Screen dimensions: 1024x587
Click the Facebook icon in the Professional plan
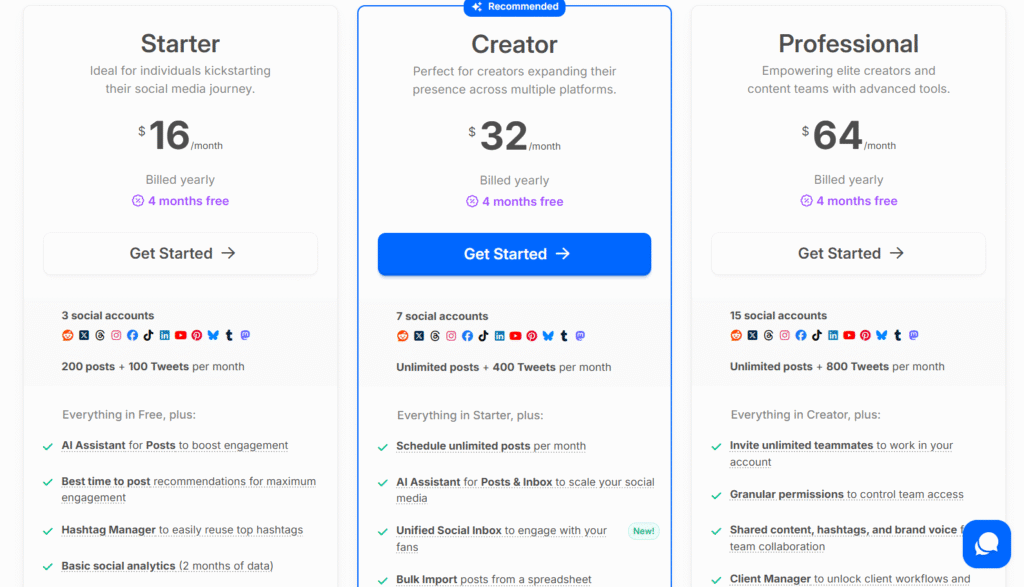[x=801, y=335]
